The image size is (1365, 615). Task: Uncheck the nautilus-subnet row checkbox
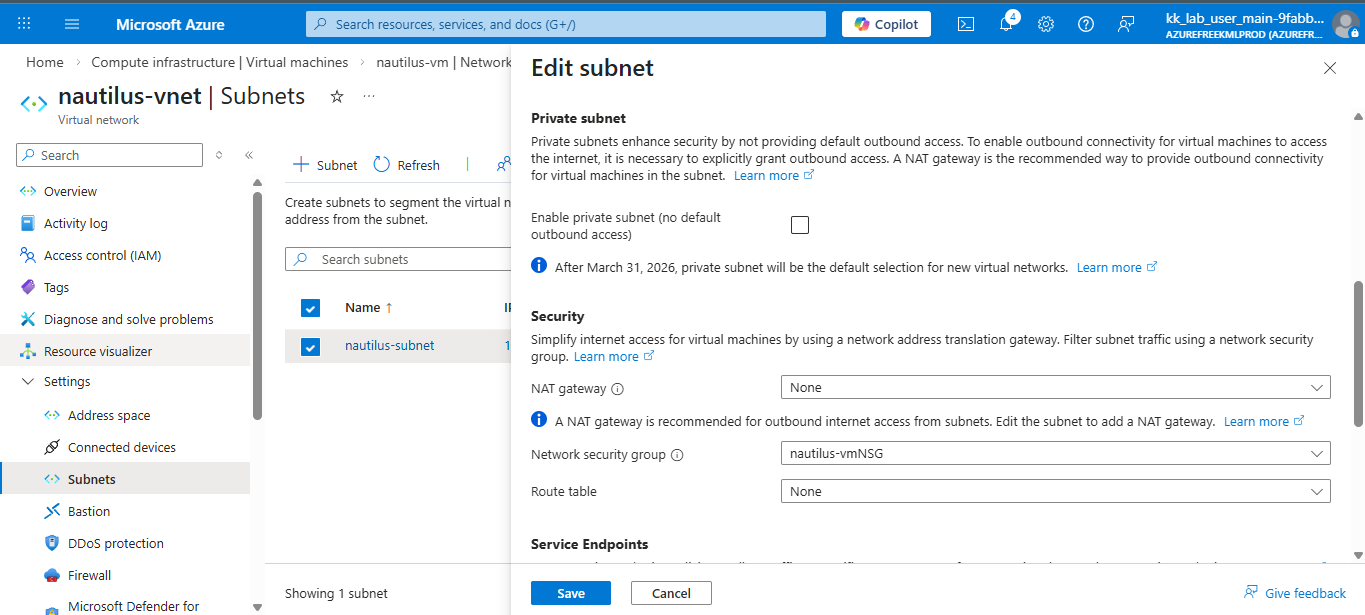click(x=310, y=346)
